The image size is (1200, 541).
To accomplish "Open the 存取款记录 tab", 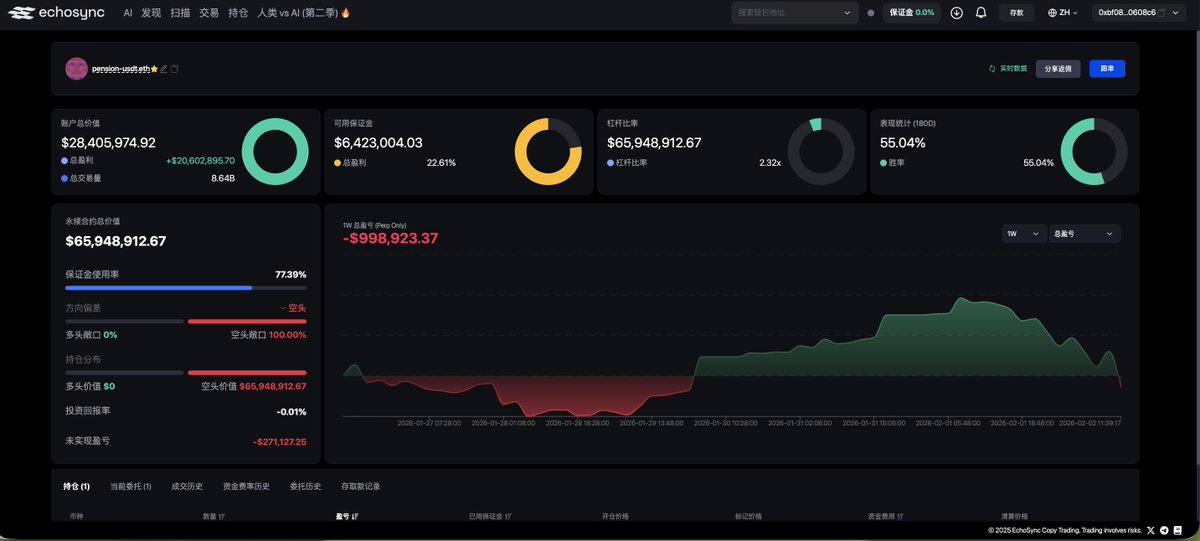I will (x=360, y=486).
